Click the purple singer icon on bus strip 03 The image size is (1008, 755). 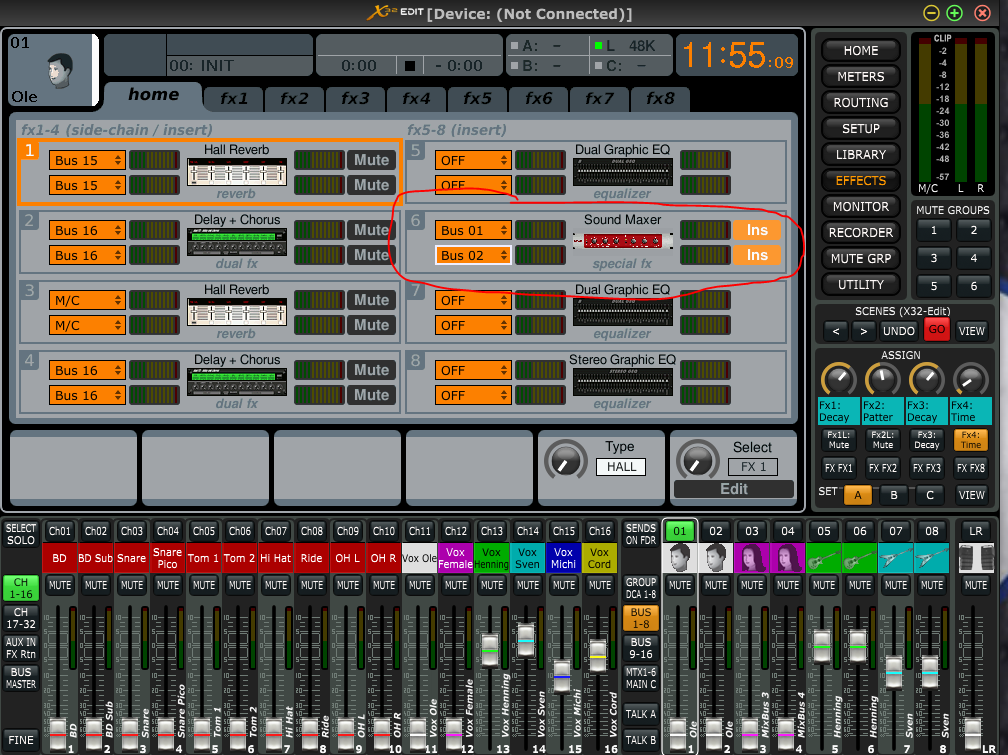[x=752, y=558]
